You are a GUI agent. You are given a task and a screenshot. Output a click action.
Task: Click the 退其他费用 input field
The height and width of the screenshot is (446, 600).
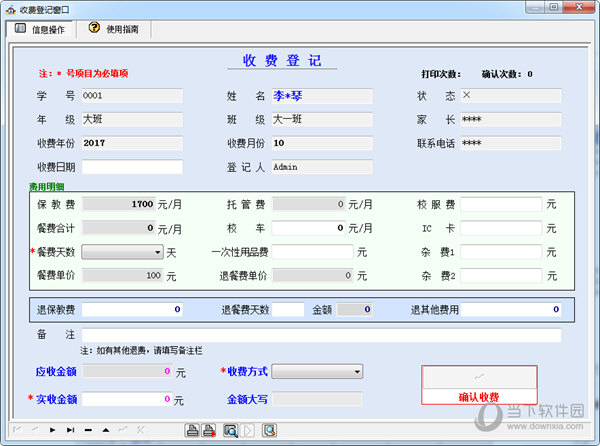point(511,309)
